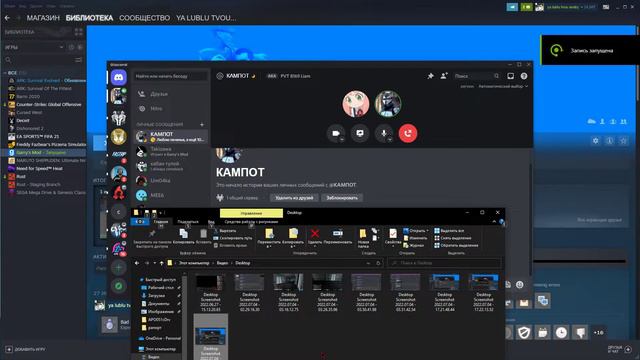The width and height of the screenshot is (640, 360).
Task: Explore public servers compass icon in Discord
Action: pyautogui.click(x=119, y=286)
